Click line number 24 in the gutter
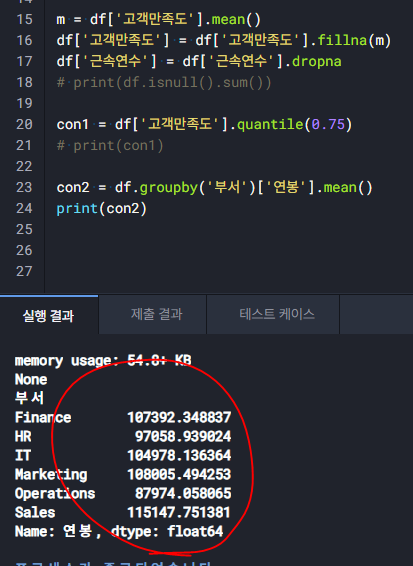Screen dimensions: 413x566 click(x=24, y=208)
